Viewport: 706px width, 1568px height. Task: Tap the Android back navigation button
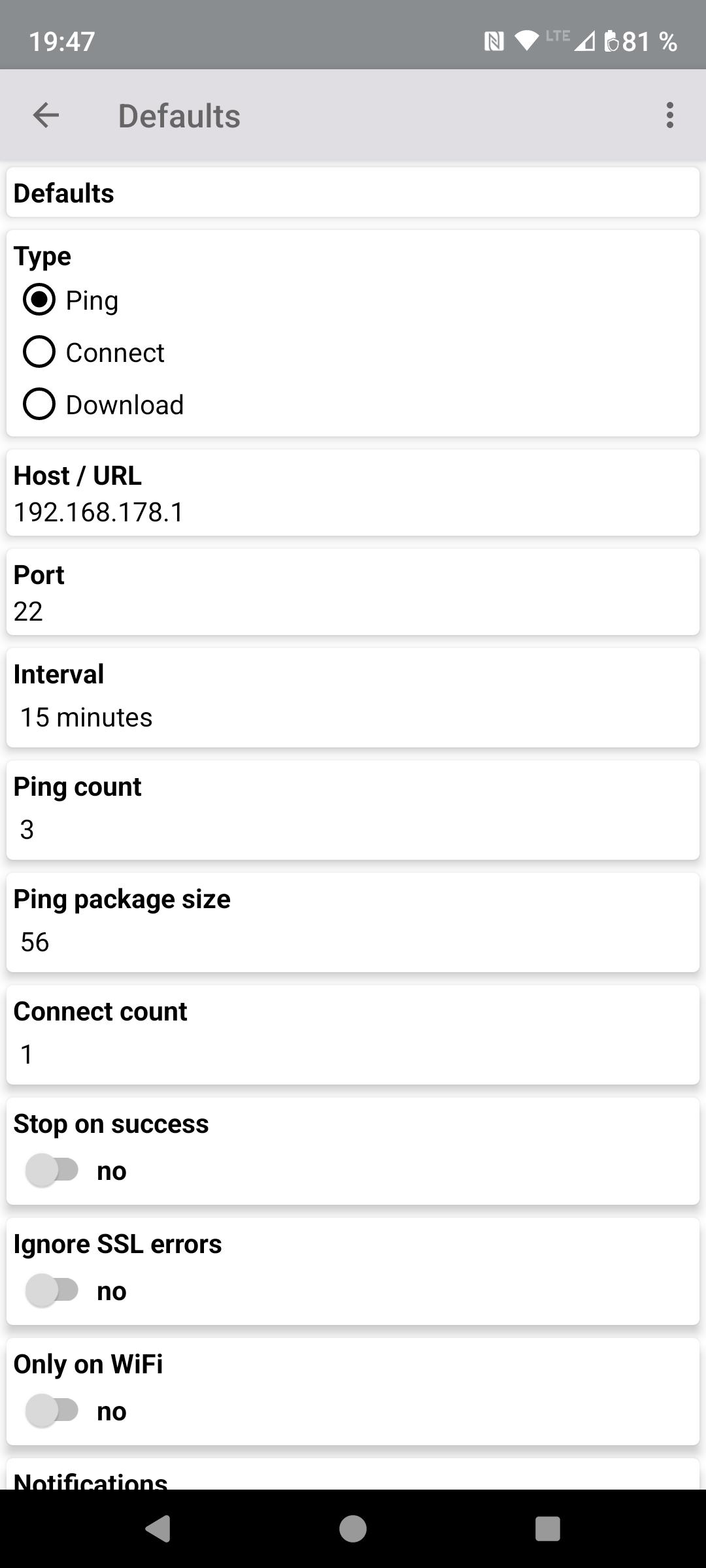click(158, 1529)
